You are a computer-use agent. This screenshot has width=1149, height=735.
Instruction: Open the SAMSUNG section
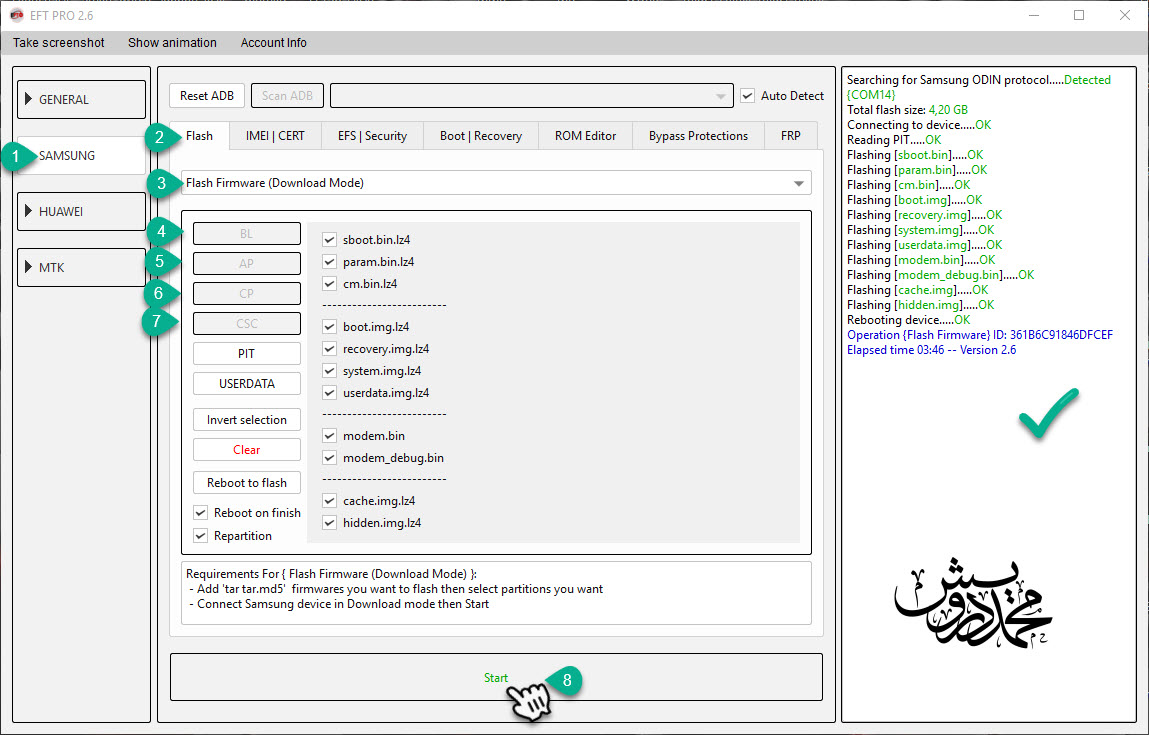click(x=81, y=155)
